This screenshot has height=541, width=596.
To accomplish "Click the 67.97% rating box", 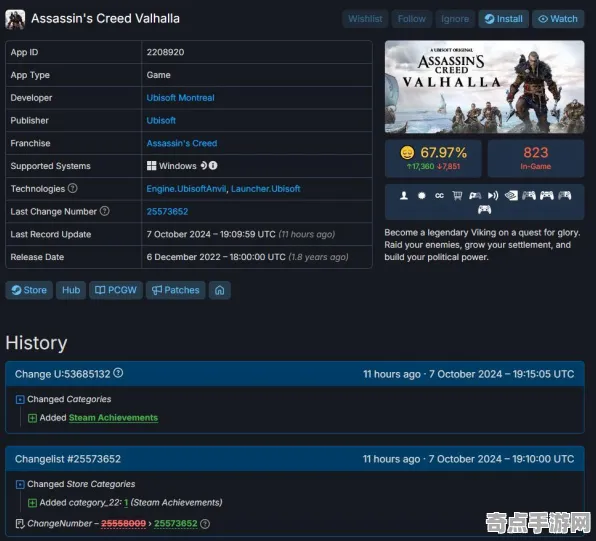I will [433, 158].
